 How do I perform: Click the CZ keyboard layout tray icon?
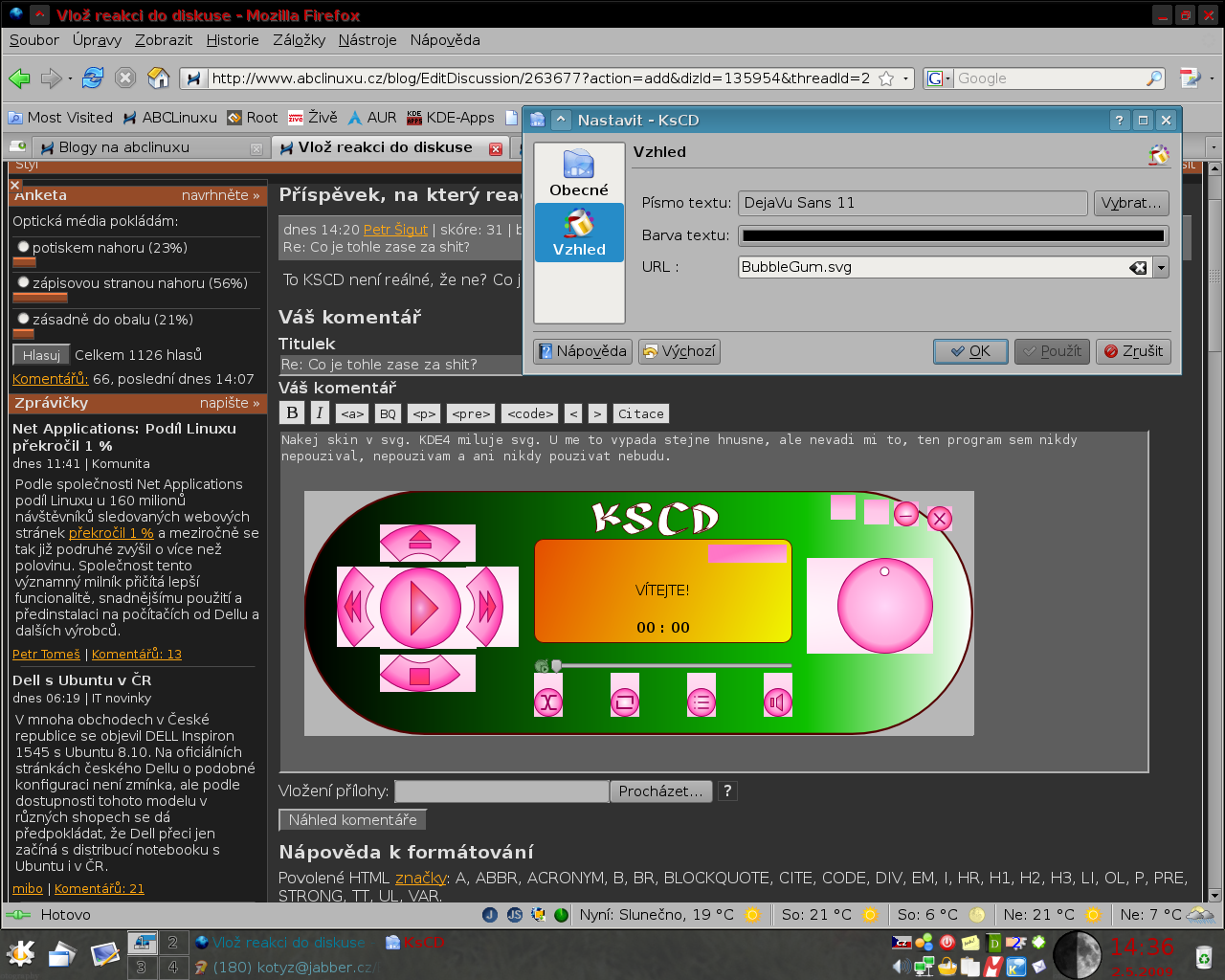pyautogui.click(x=902, y=943)
